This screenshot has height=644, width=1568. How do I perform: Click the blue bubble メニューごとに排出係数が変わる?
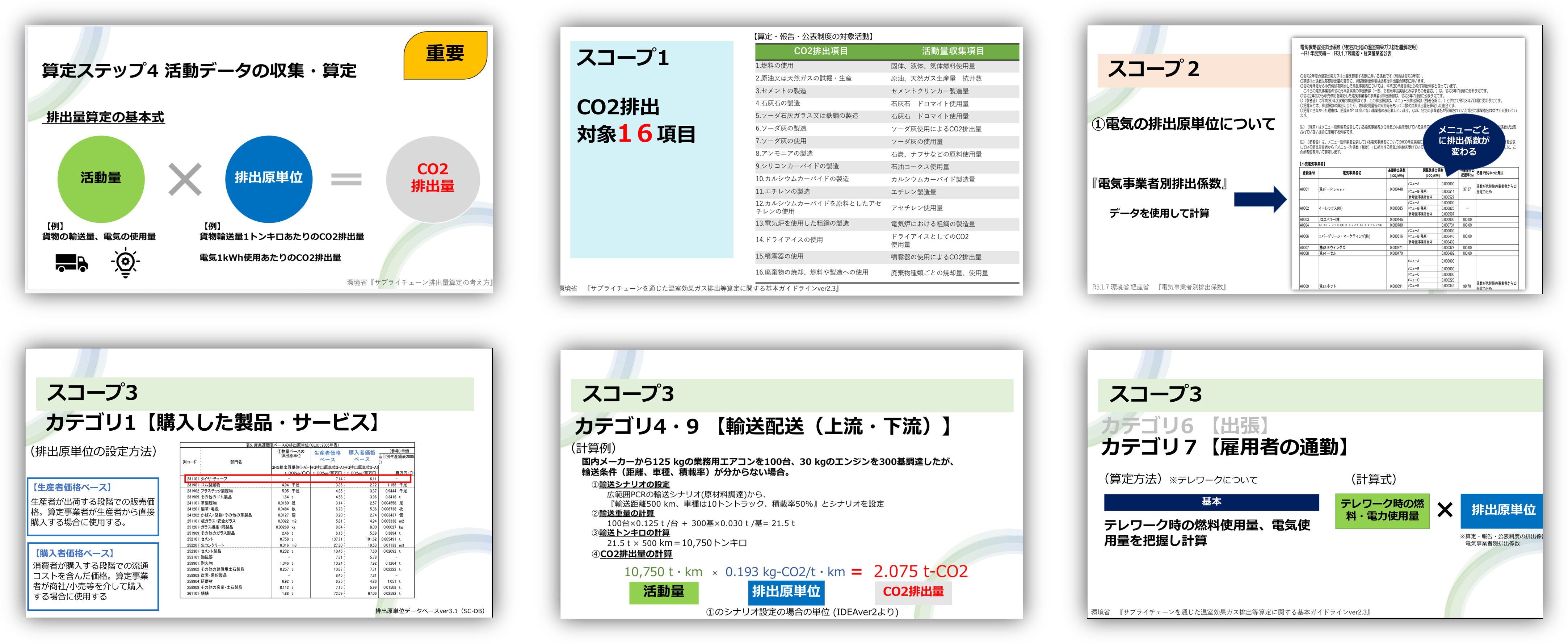[x=1463, y=141]
